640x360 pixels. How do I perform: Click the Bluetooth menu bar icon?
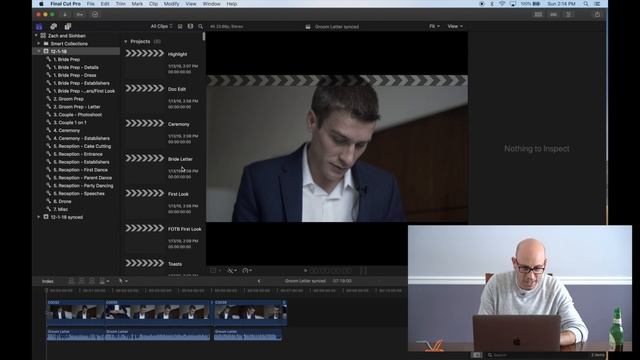click(x=492, y=4)
